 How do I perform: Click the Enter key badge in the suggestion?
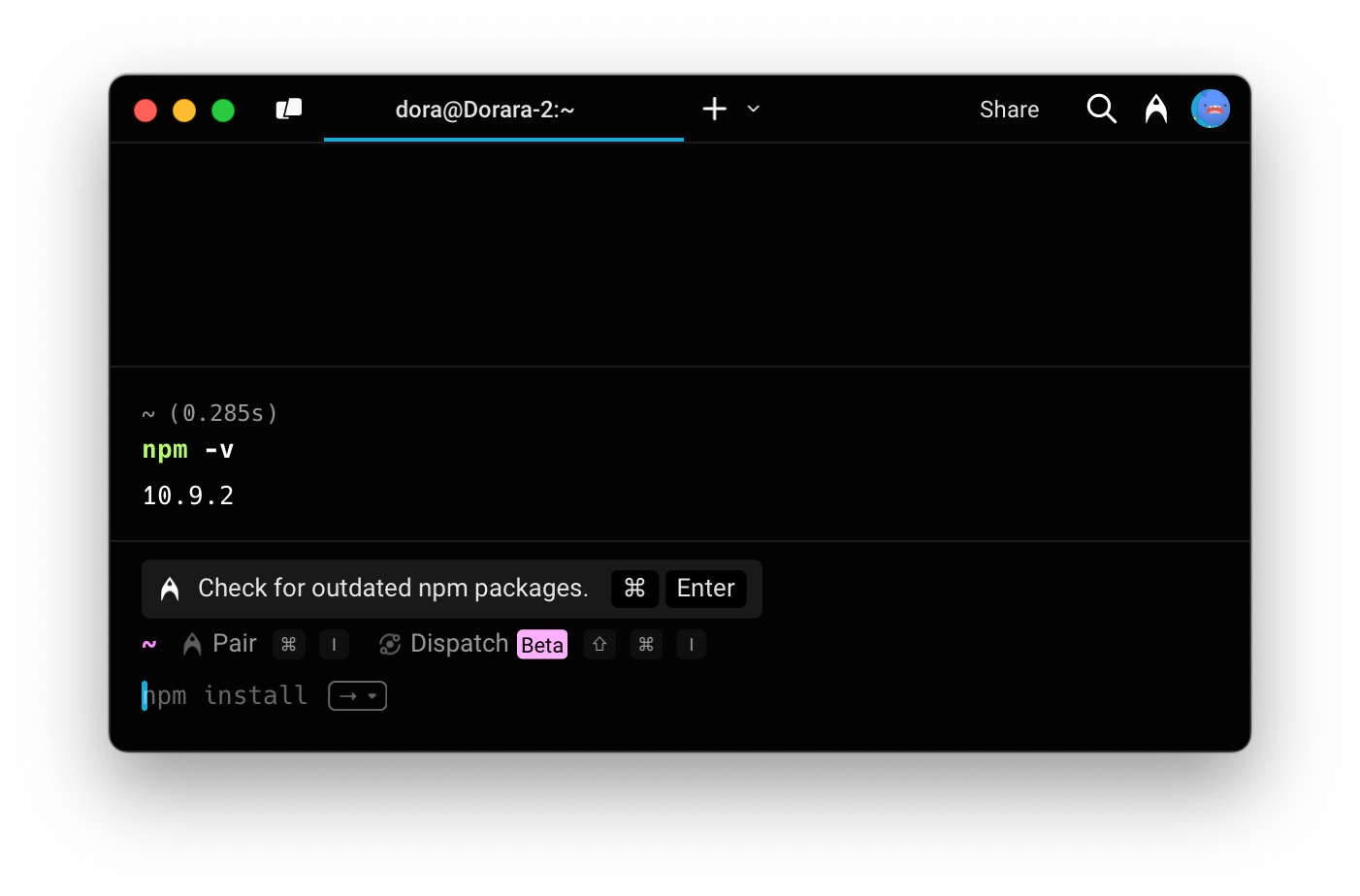[x=705, y=589]
